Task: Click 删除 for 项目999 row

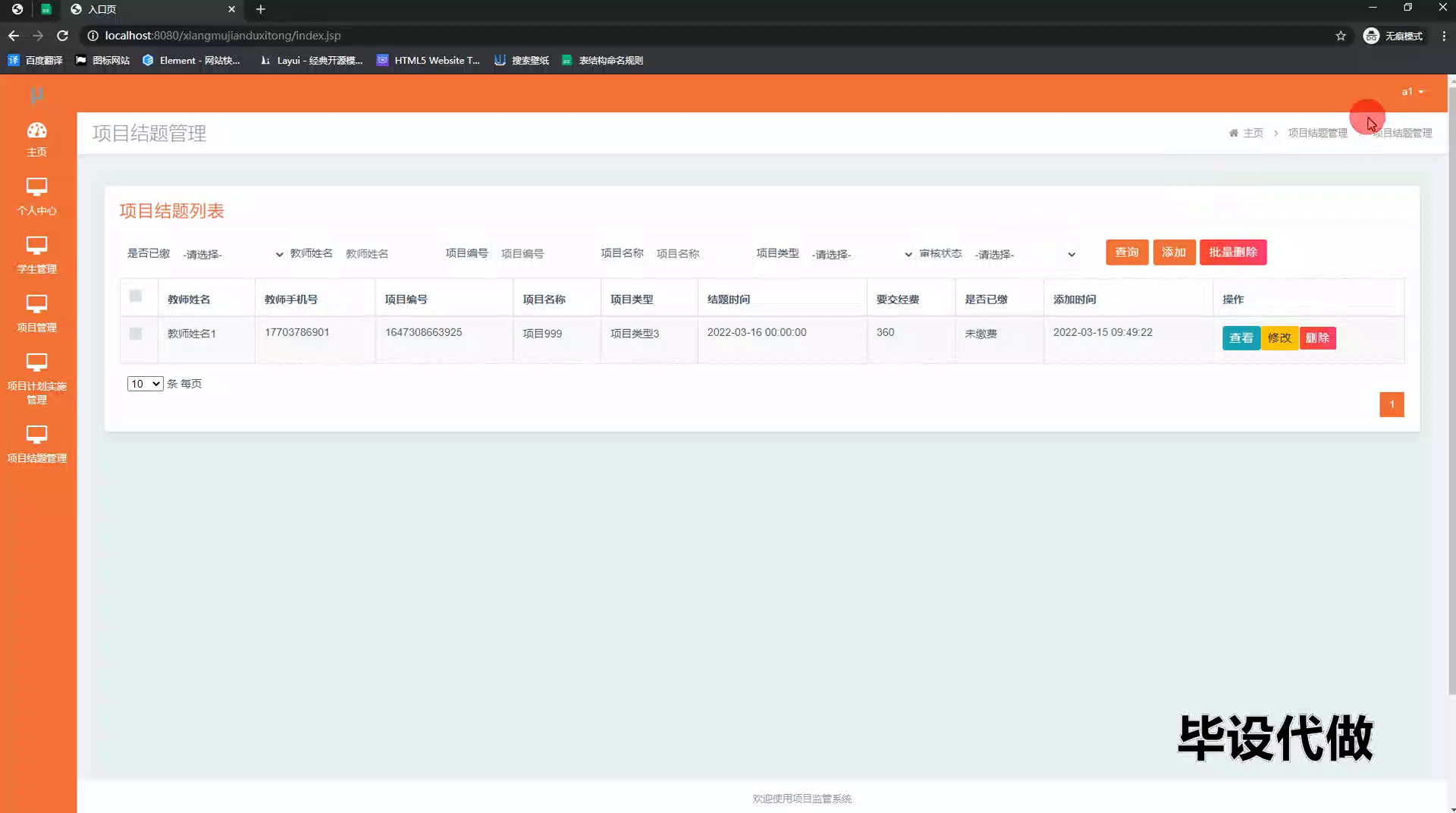Action: click(1317, 337)
